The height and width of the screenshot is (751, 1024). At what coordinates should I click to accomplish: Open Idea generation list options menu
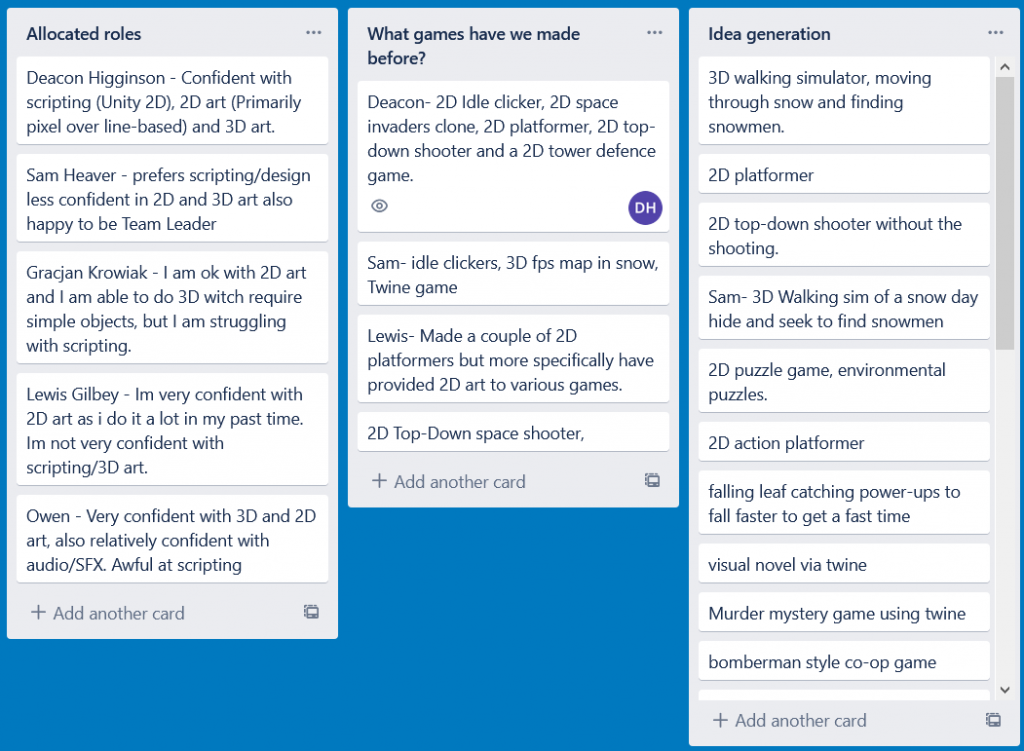(995, 33)
